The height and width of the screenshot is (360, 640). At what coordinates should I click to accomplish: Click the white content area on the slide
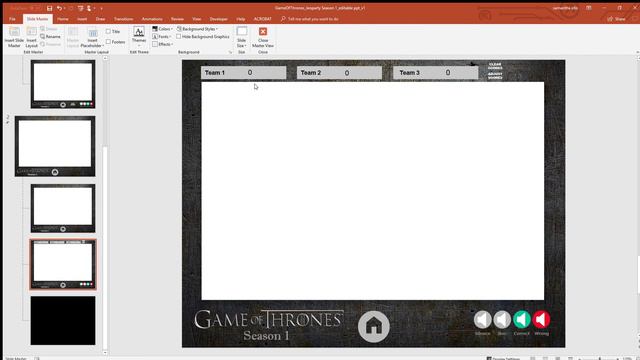(373, 191)
